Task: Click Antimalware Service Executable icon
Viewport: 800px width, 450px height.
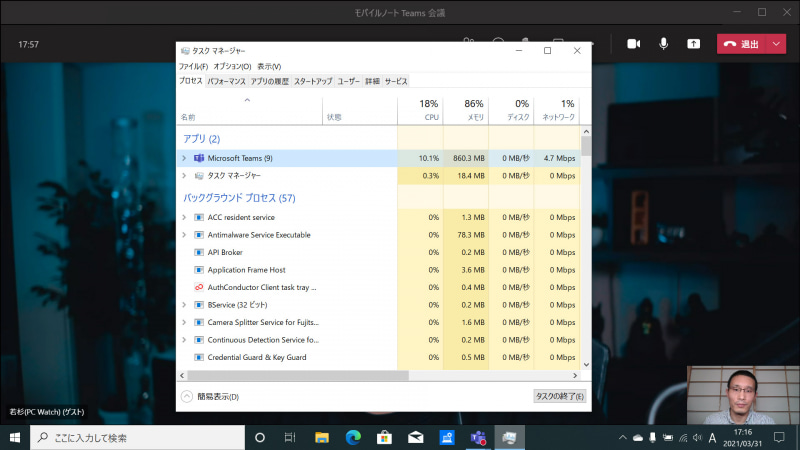Action: [199, 235]
